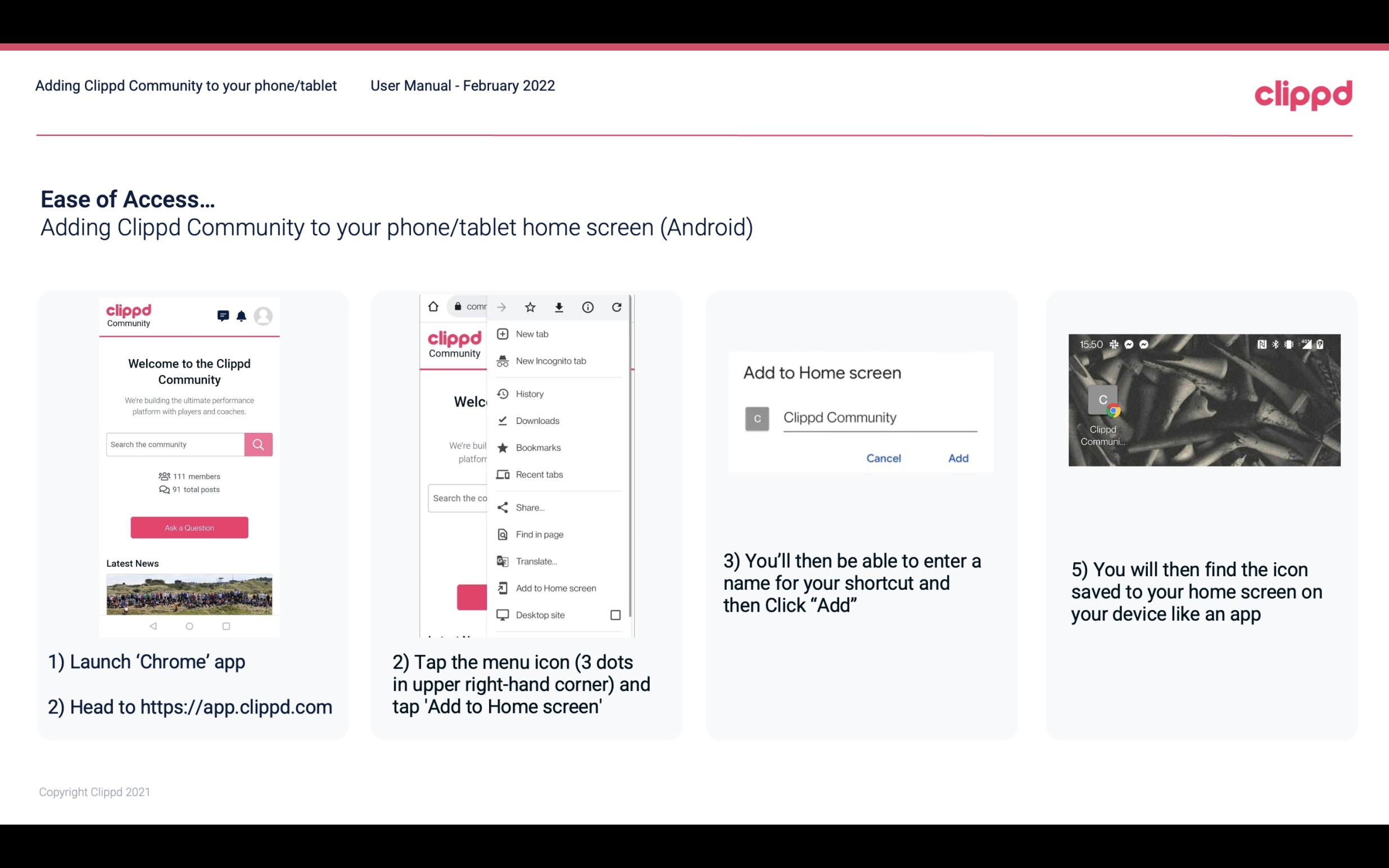1389x868 pixels.
Task: Expand the Recent tabs menu option
Action: (x=538, y=475)
